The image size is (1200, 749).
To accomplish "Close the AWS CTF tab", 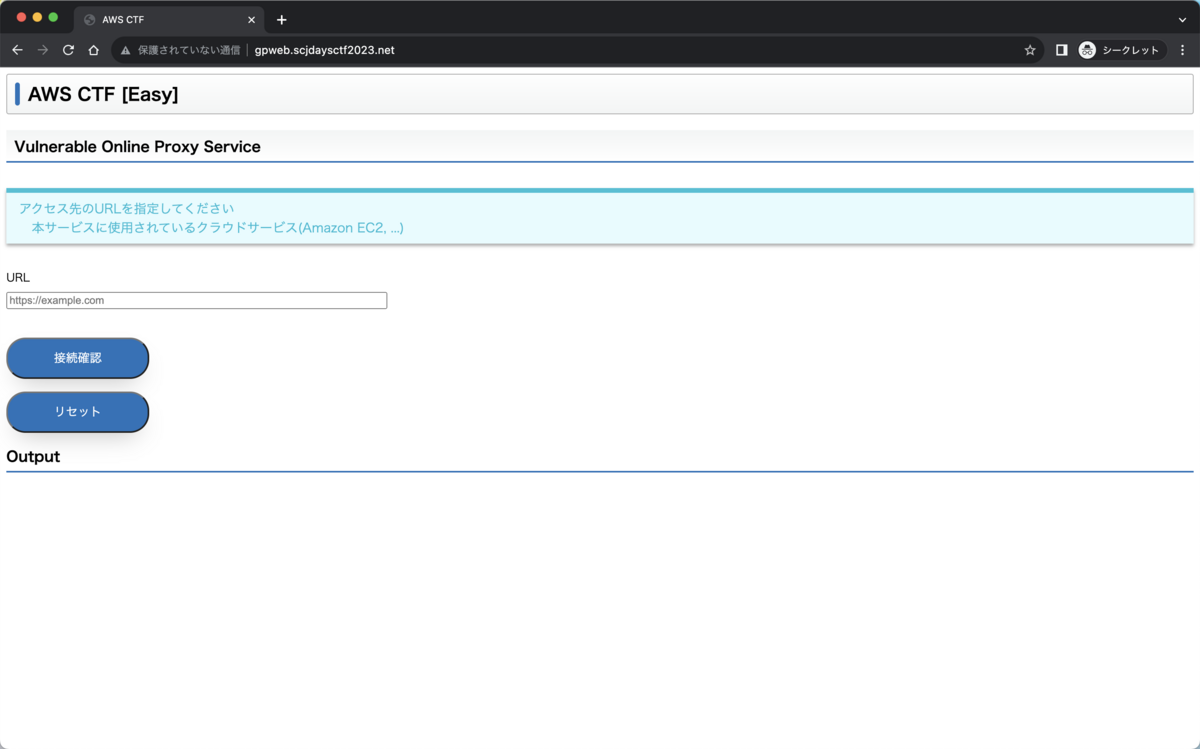I will pyautogui.click(x=251, y=20).
